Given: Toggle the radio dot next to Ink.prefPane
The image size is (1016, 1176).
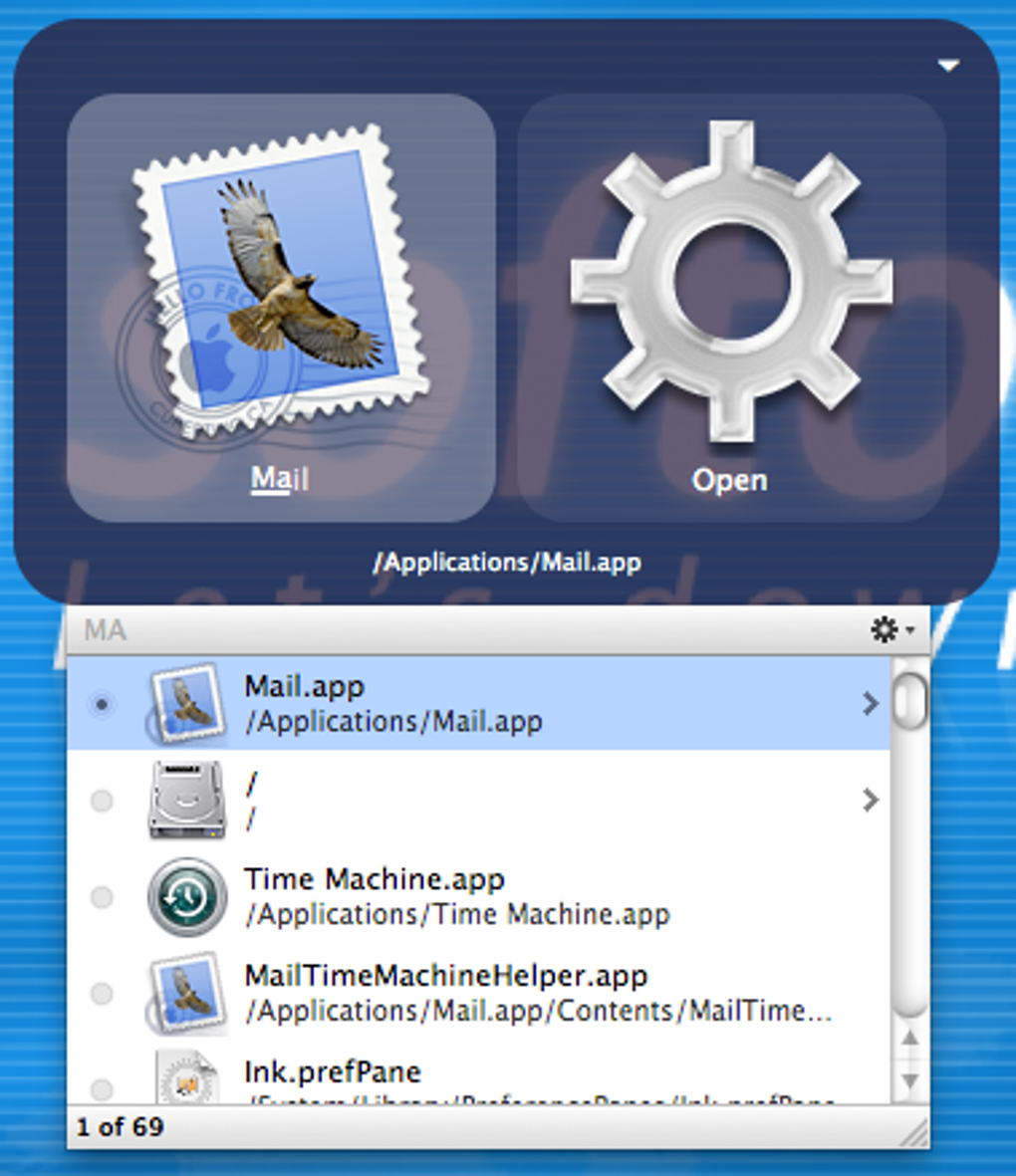Looking at the screenshot, I should tap(102, 1088).
